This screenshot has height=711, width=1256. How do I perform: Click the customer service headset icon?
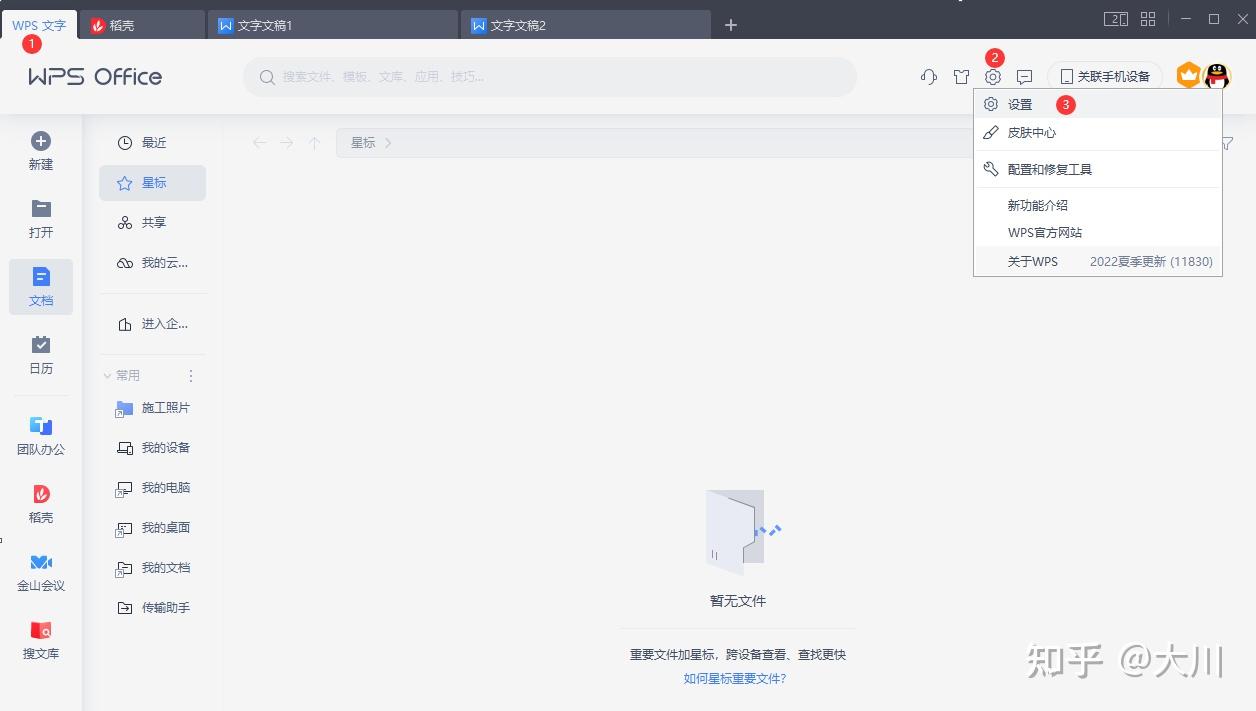coord(929,77)
